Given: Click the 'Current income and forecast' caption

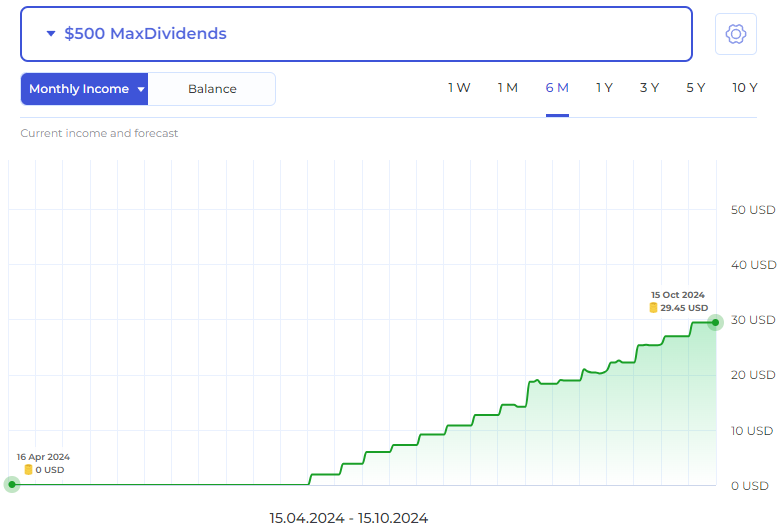Looking at the screenshot, I should [99, 133].
